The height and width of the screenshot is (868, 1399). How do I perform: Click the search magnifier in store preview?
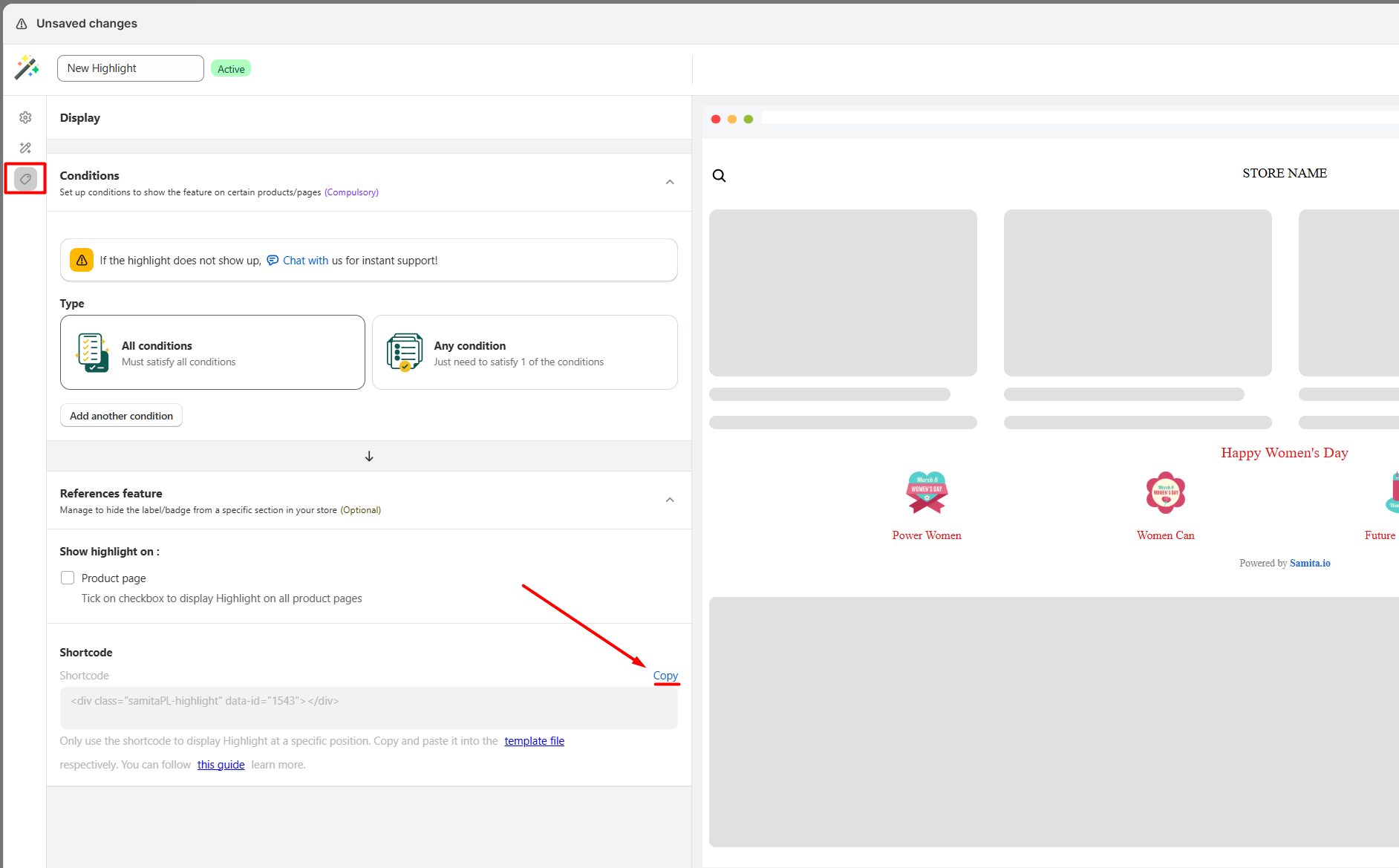tap(719, 176)
